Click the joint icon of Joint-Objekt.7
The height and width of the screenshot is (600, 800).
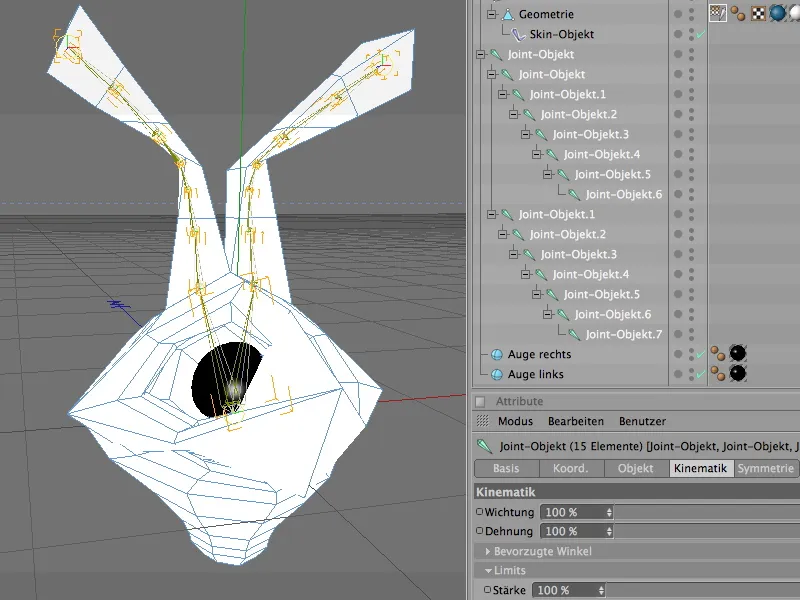click(574, 334)
